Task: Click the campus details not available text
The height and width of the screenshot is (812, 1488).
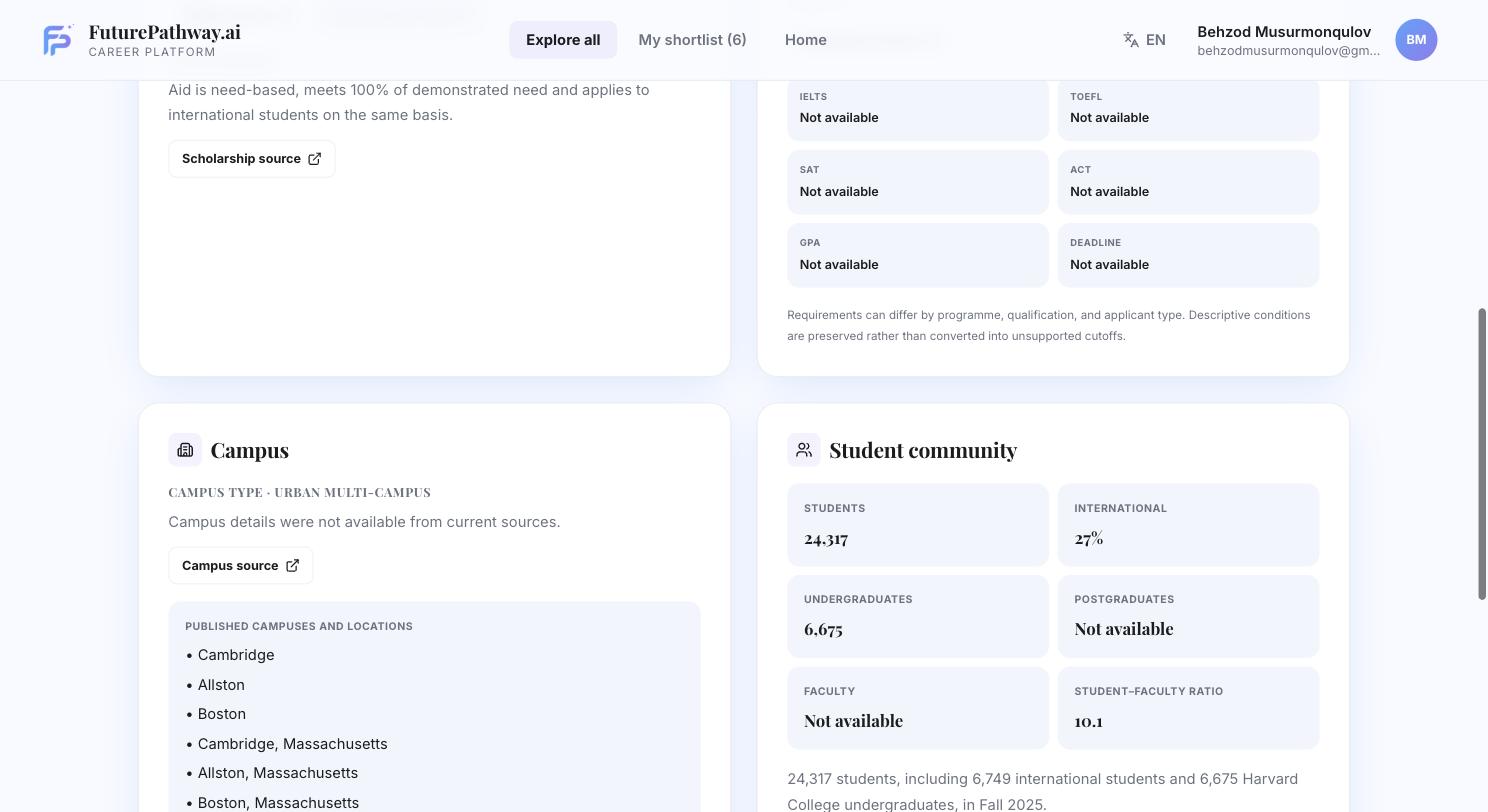Action: tap(364, 522)
